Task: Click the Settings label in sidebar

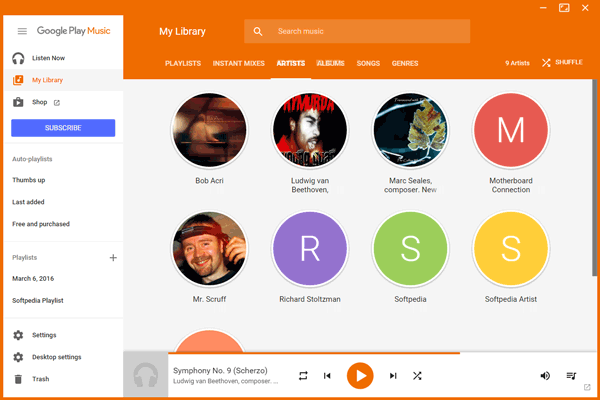Action: (x=44, y=335)
